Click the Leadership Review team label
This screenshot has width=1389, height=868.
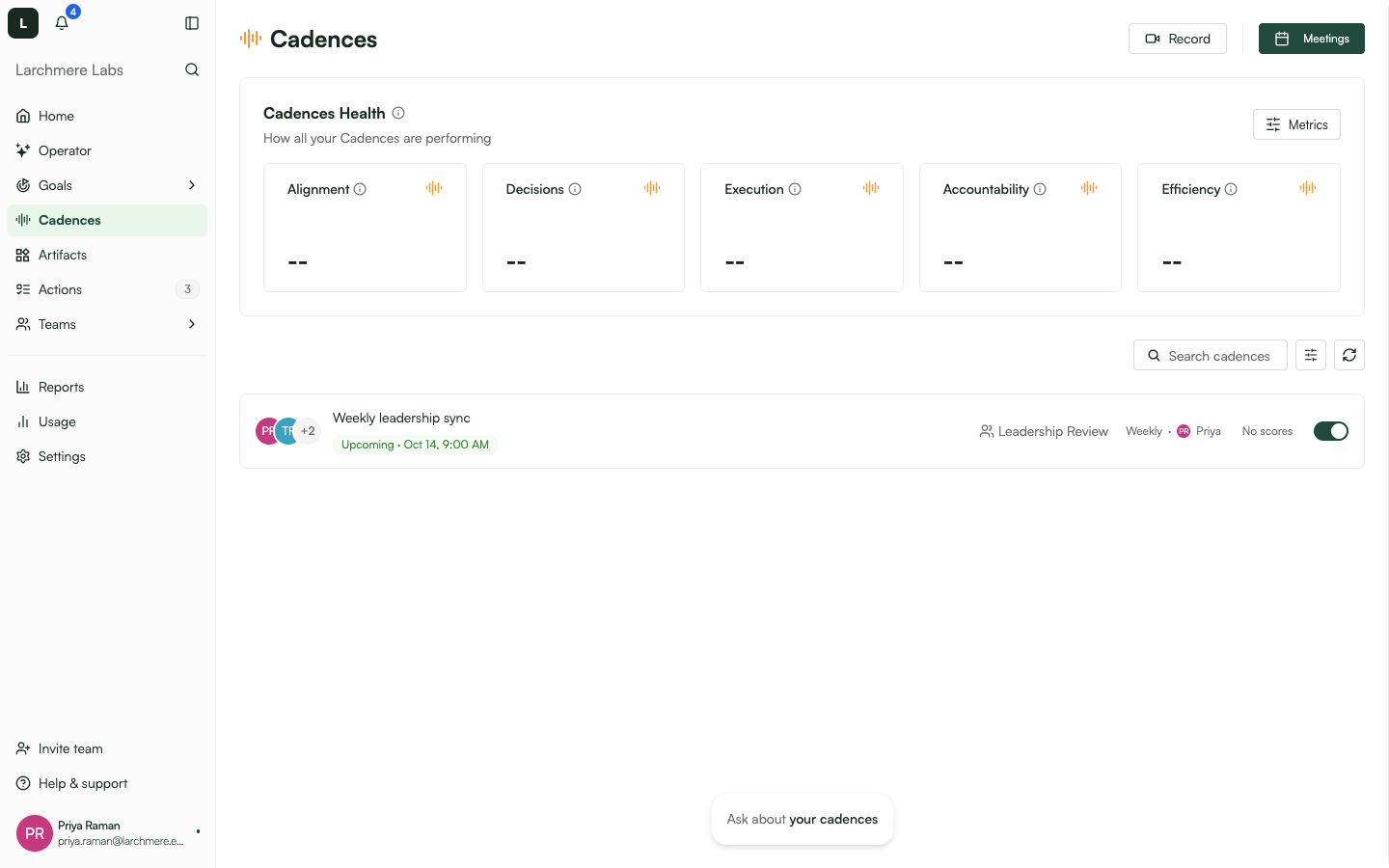[1044, 431]
